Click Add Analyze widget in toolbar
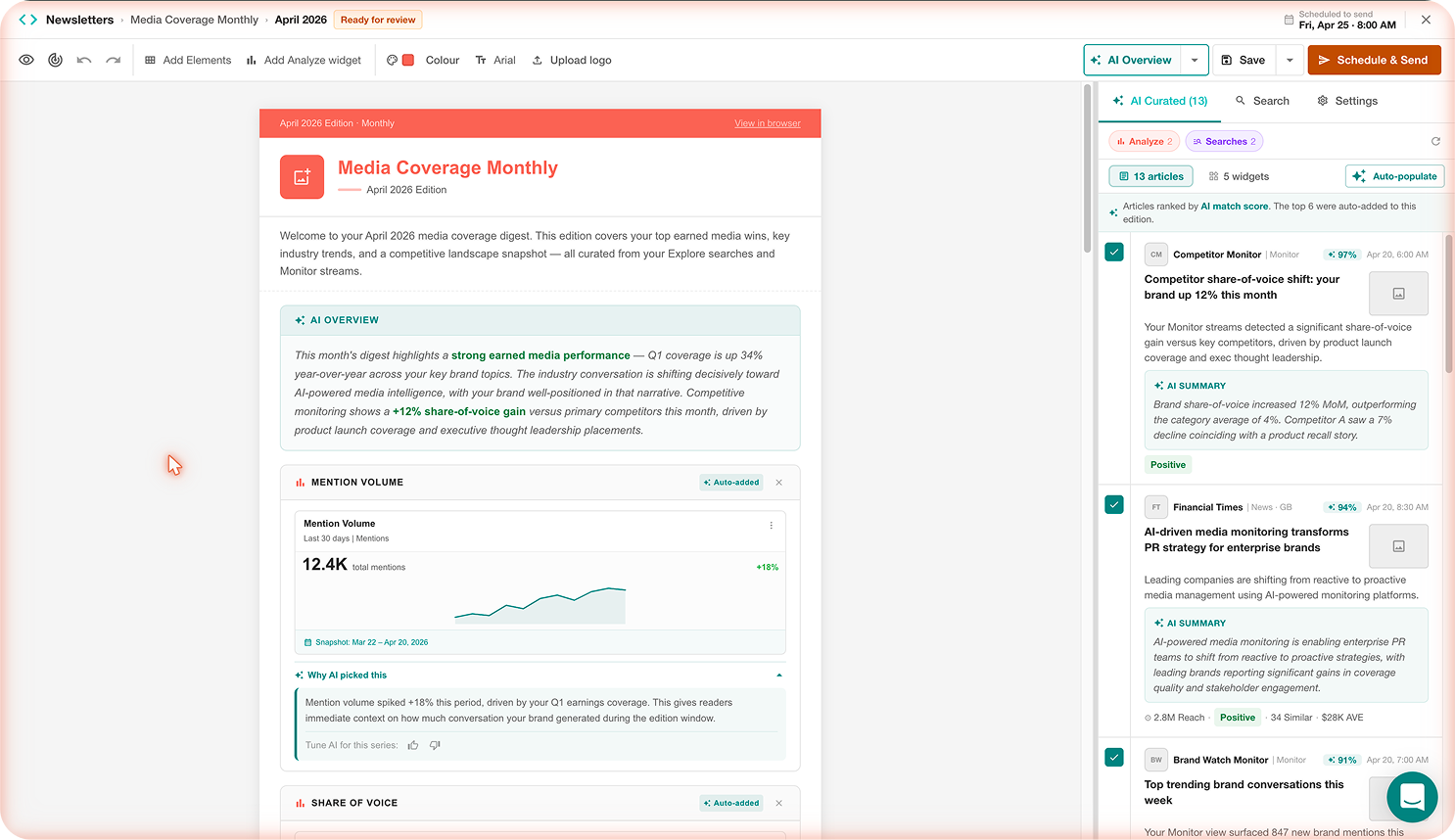 pos(304,60)
